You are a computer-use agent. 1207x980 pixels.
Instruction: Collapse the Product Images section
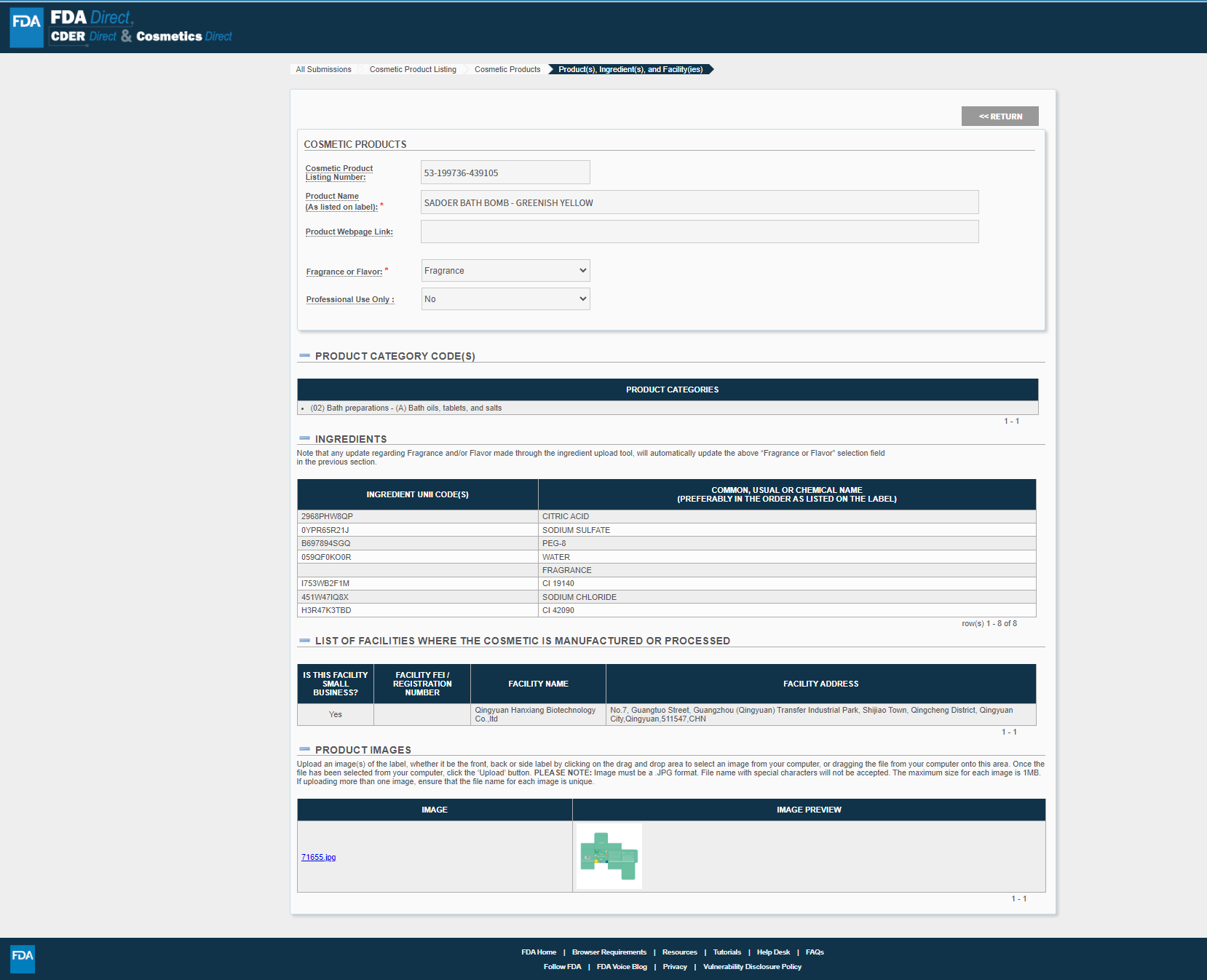click(x=304, y=750)
